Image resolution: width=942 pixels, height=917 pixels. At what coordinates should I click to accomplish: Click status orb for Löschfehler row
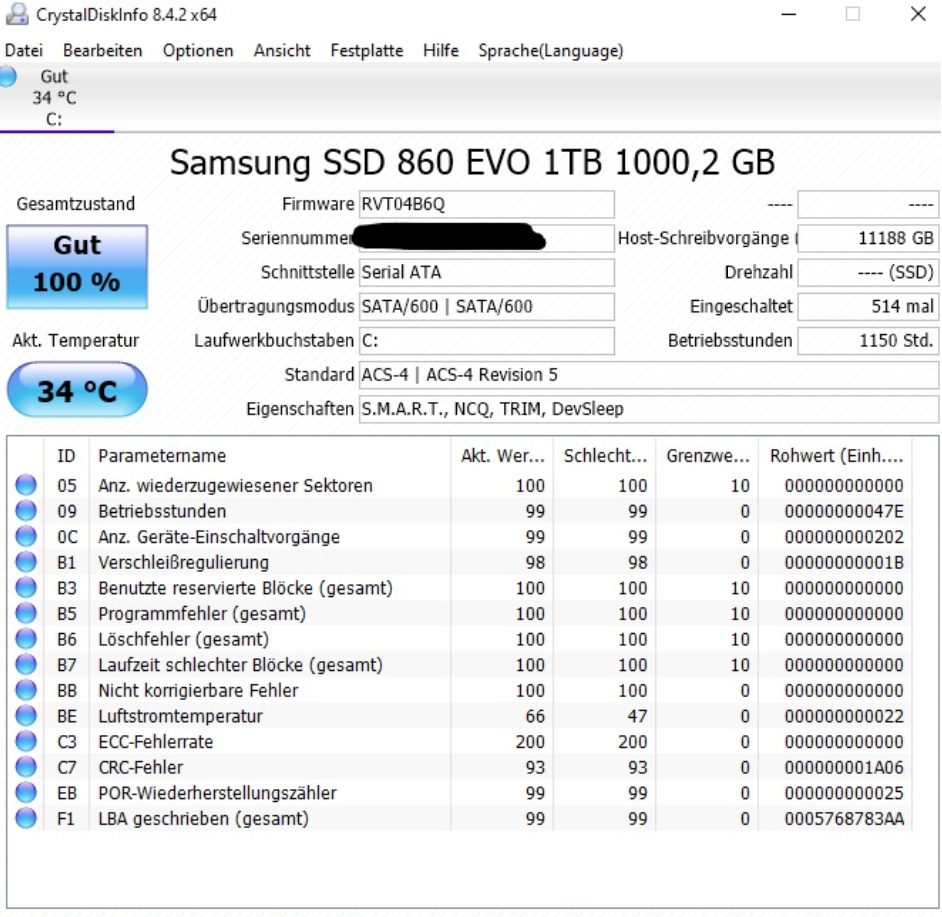26,639
